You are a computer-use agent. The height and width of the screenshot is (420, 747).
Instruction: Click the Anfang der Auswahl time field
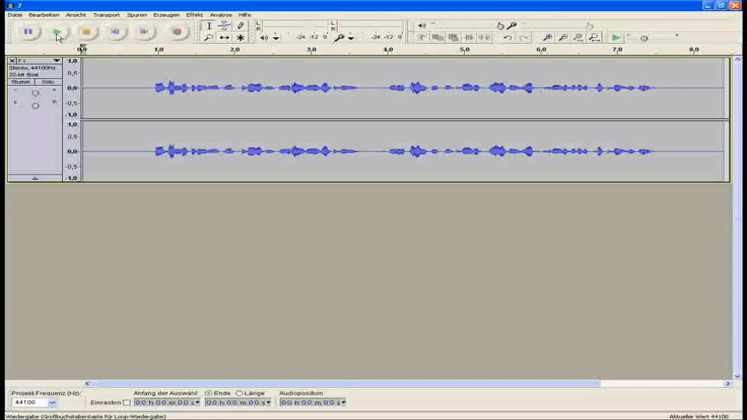167,403
